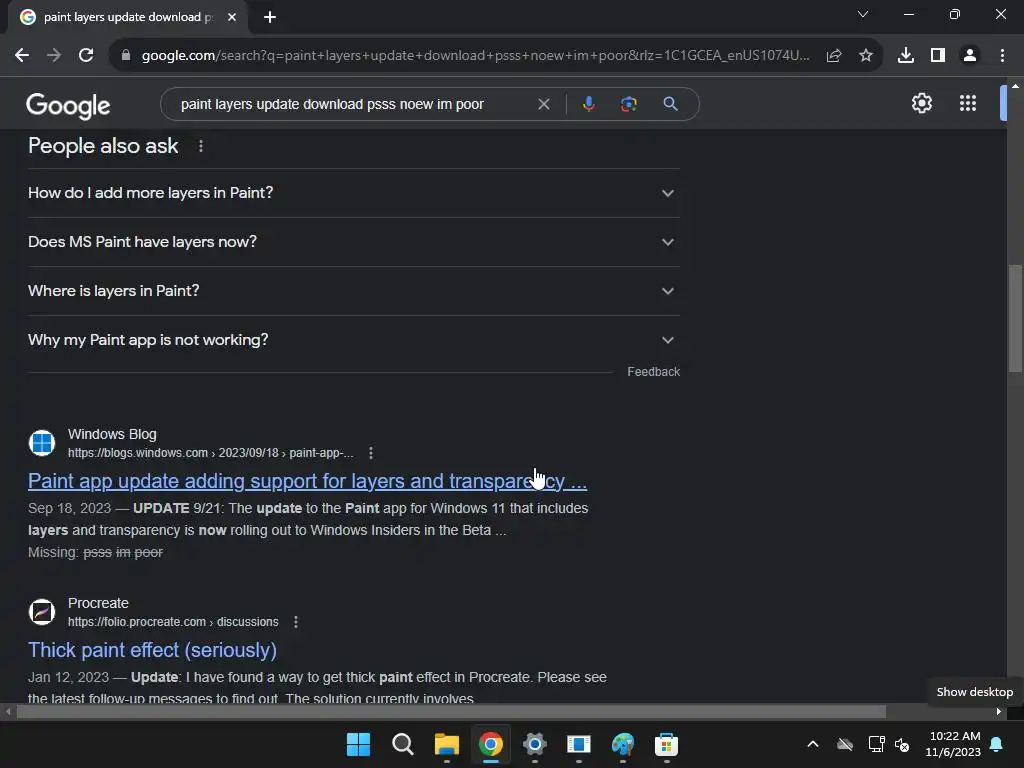The height and width of the screenshot is (768, 1024).
Task: Open Google apps grid
Action: tap(968, 103)
